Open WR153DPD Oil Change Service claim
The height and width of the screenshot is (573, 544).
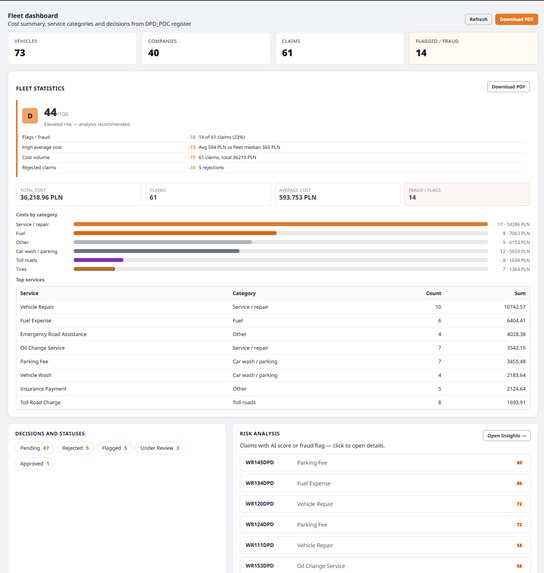click(x=385, y=566)
